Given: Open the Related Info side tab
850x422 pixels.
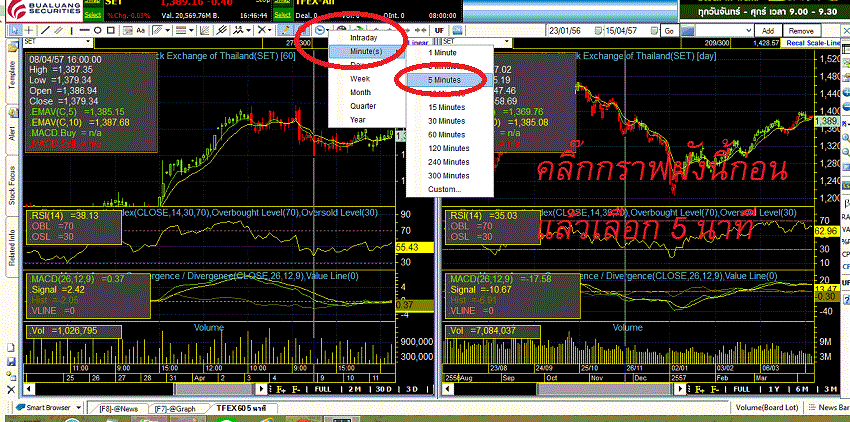Looking at the screenshot, I should point(12,245).
